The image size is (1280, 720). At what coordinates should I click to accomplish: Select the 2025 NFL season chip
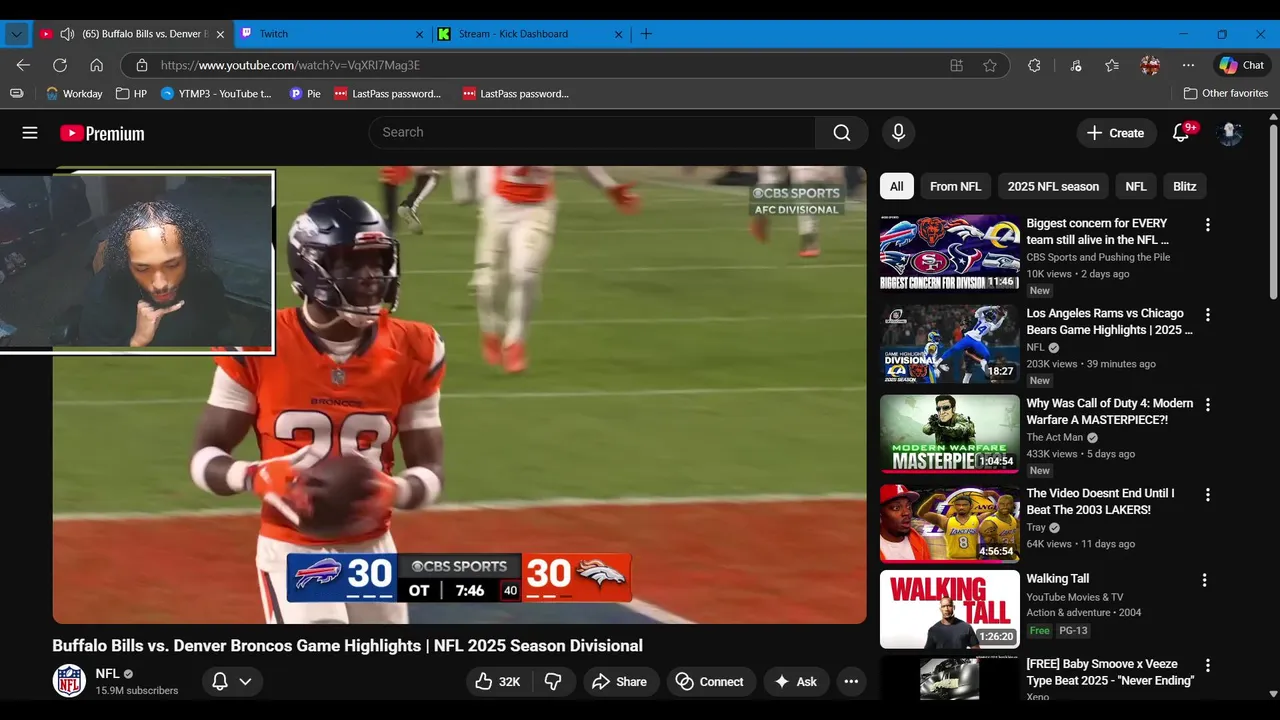coord(1053,186)
